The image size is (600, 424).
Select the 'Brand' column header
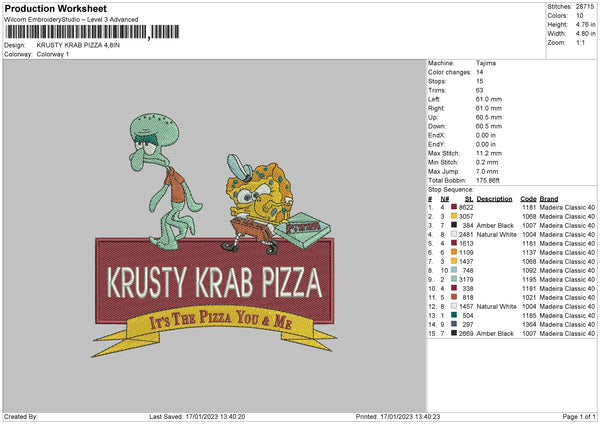click(x=549, y=199)
